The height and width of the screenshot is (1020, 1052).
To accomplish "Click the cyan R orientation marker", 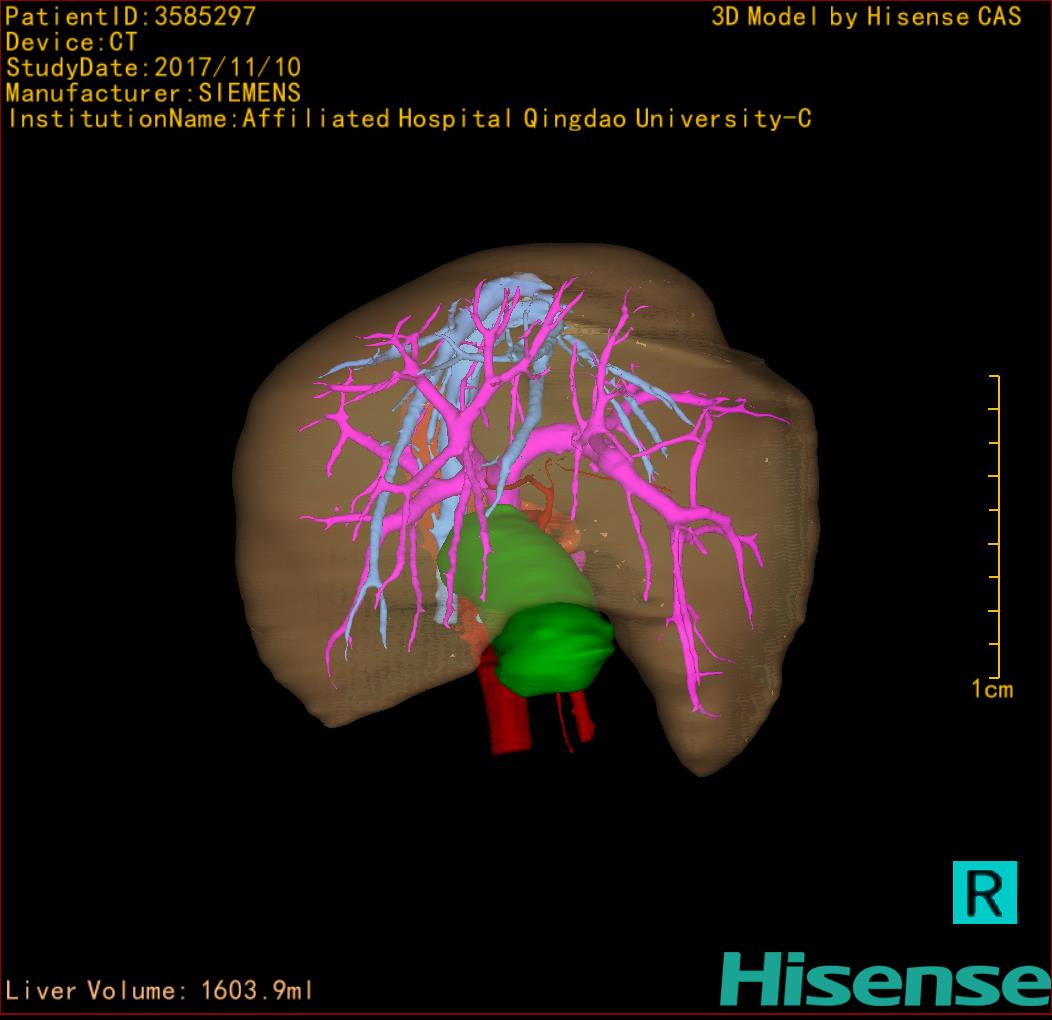I will click(x=984, y=891).
